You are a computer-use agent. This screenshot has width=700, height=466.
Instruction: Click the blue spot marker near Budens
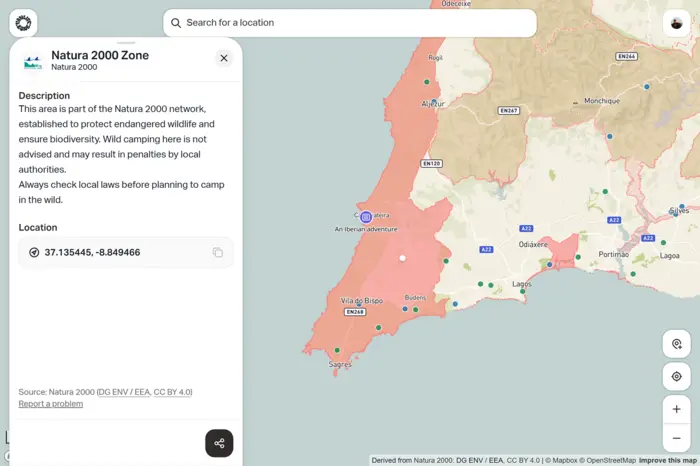[x=405, y=308]
